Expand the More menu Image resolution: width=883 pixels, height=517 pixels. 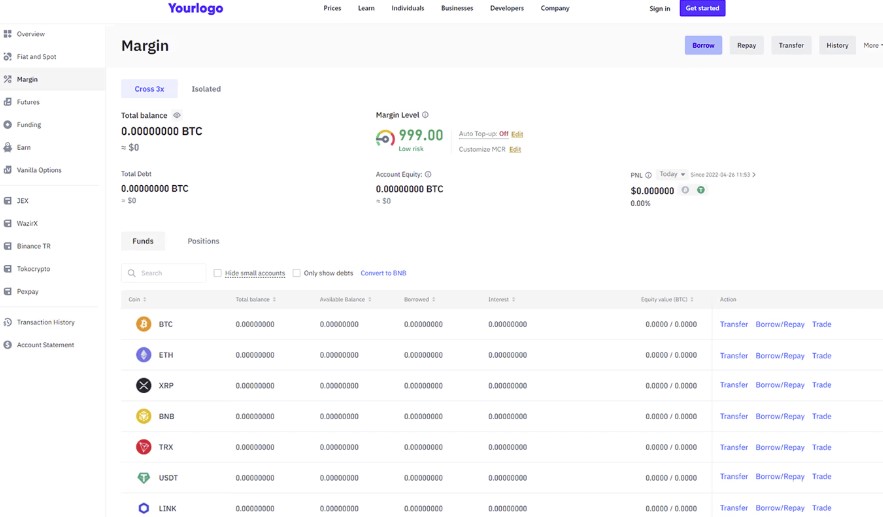873,46
